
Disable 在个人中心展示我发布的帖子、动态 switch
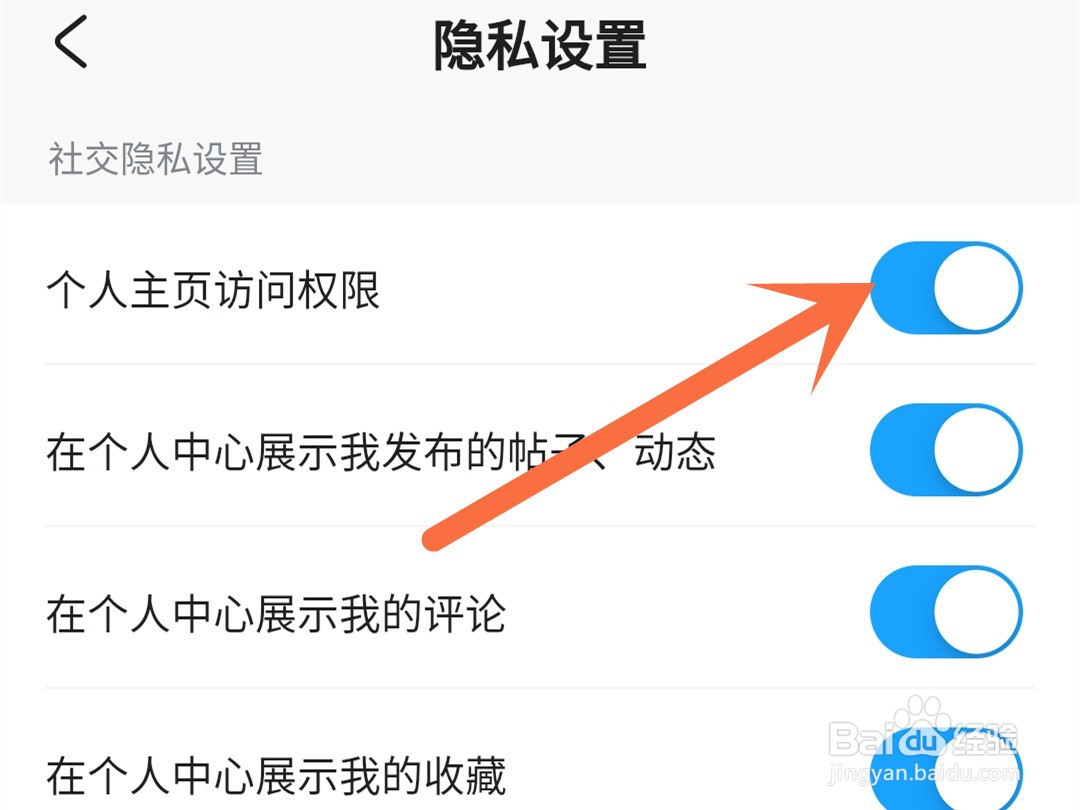(x=946, y=450)
